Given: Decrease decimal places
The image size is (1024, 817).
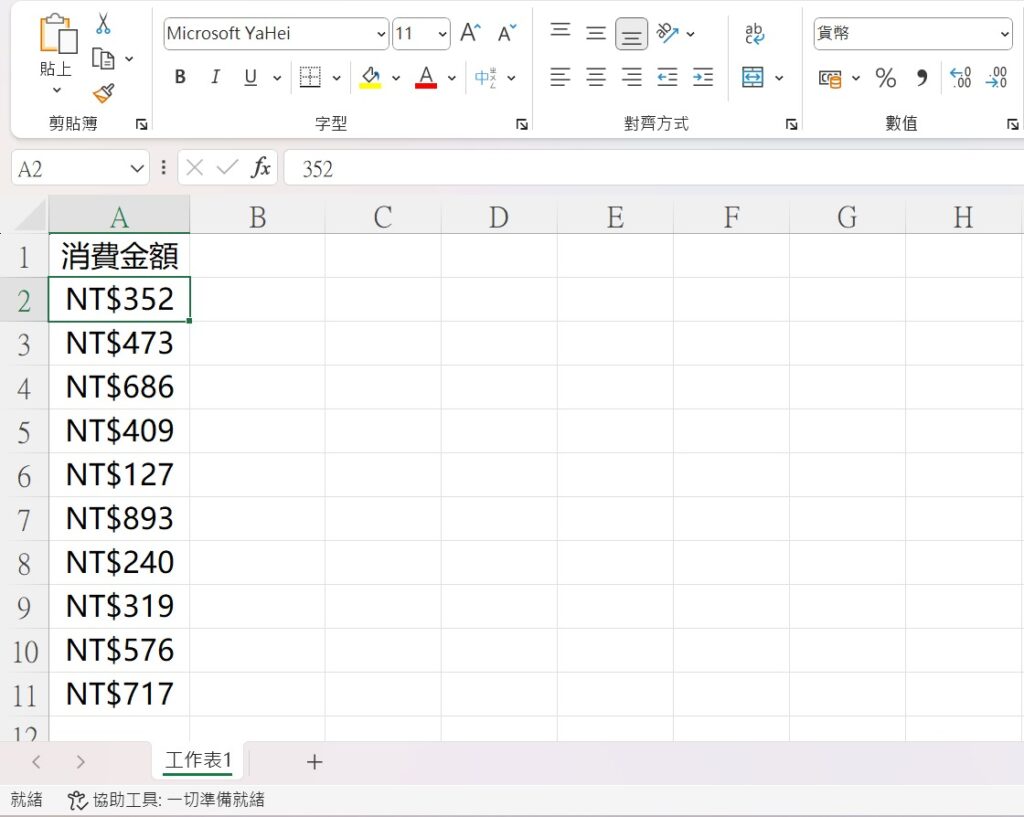Looking at the screenshot, I should pos(997,77).
